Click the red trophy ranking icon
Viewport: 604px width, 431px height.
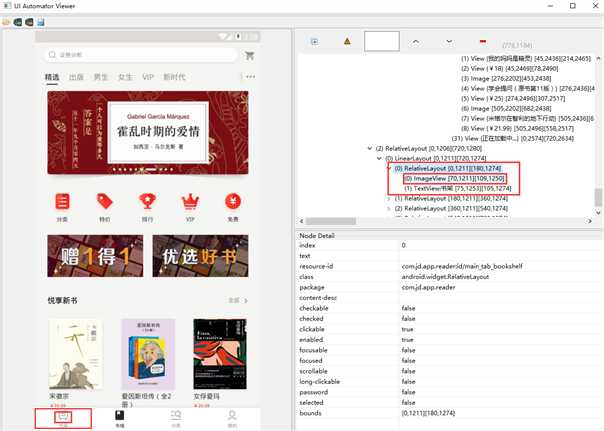point(147,201)
